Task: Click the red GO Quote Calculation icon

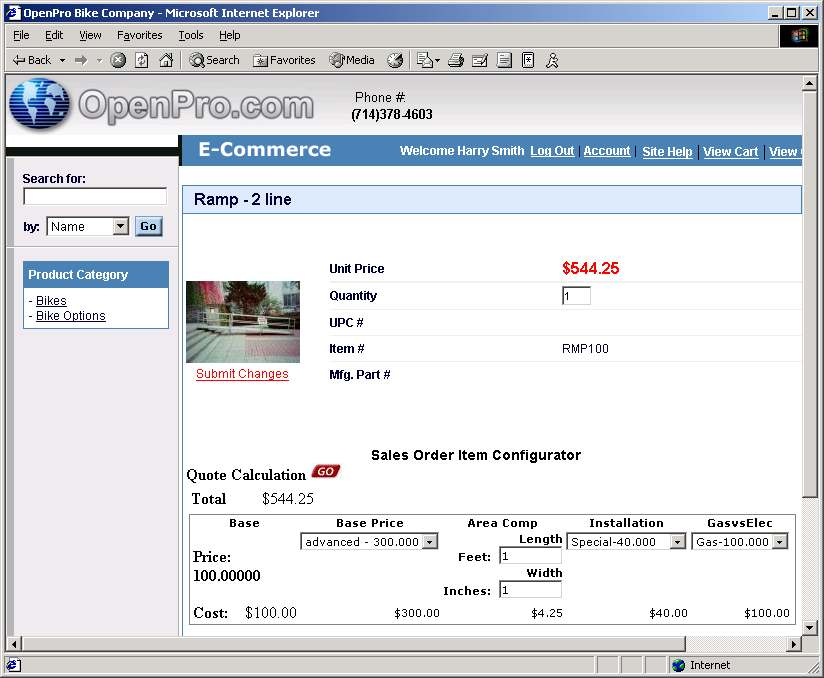Action: [x=325, y=471]
